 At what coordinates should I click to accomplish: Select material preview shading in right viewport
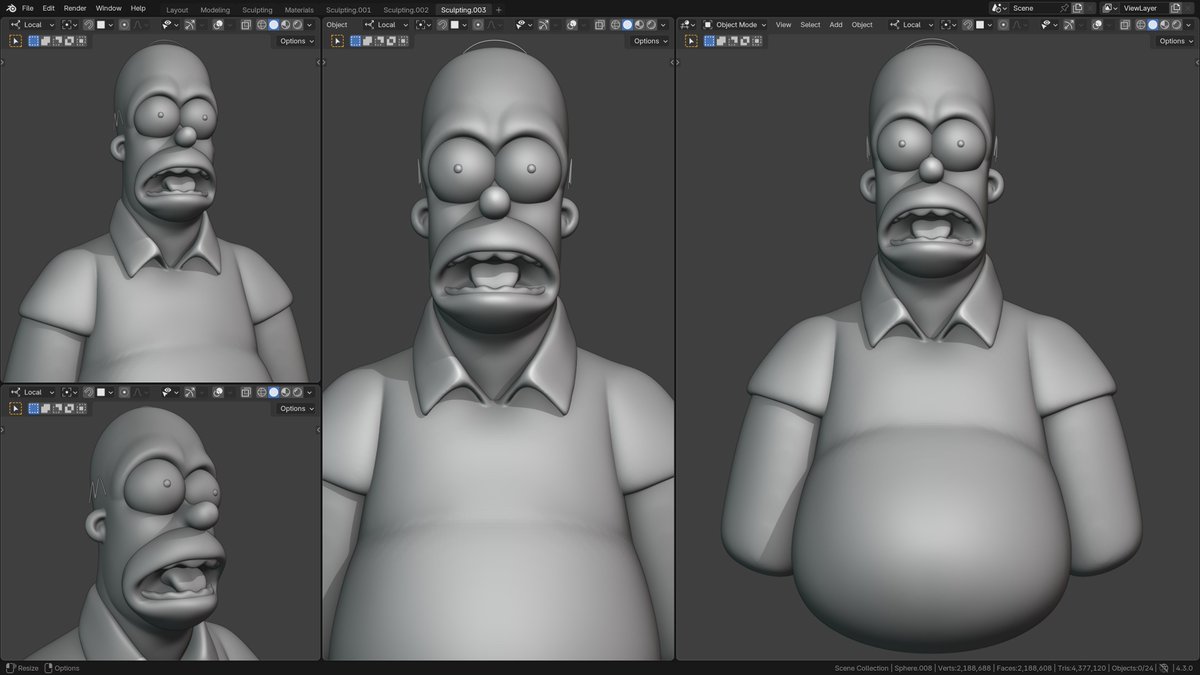click(1164, 24)
